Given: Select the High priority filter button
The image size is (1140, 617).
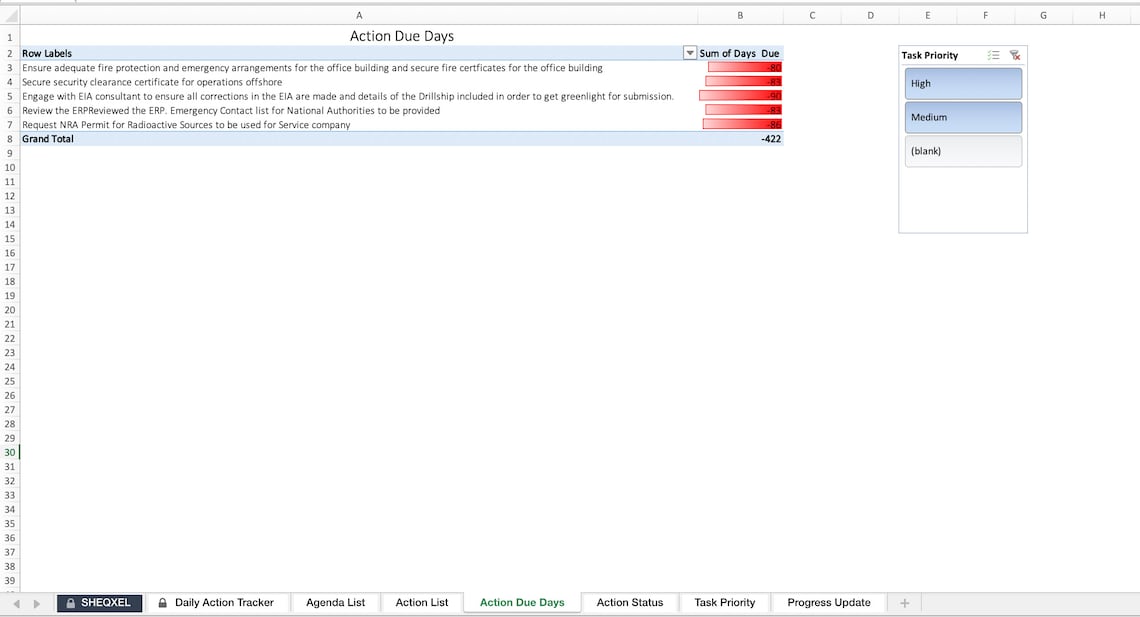Looking at the screenshot, I should 962,83.
